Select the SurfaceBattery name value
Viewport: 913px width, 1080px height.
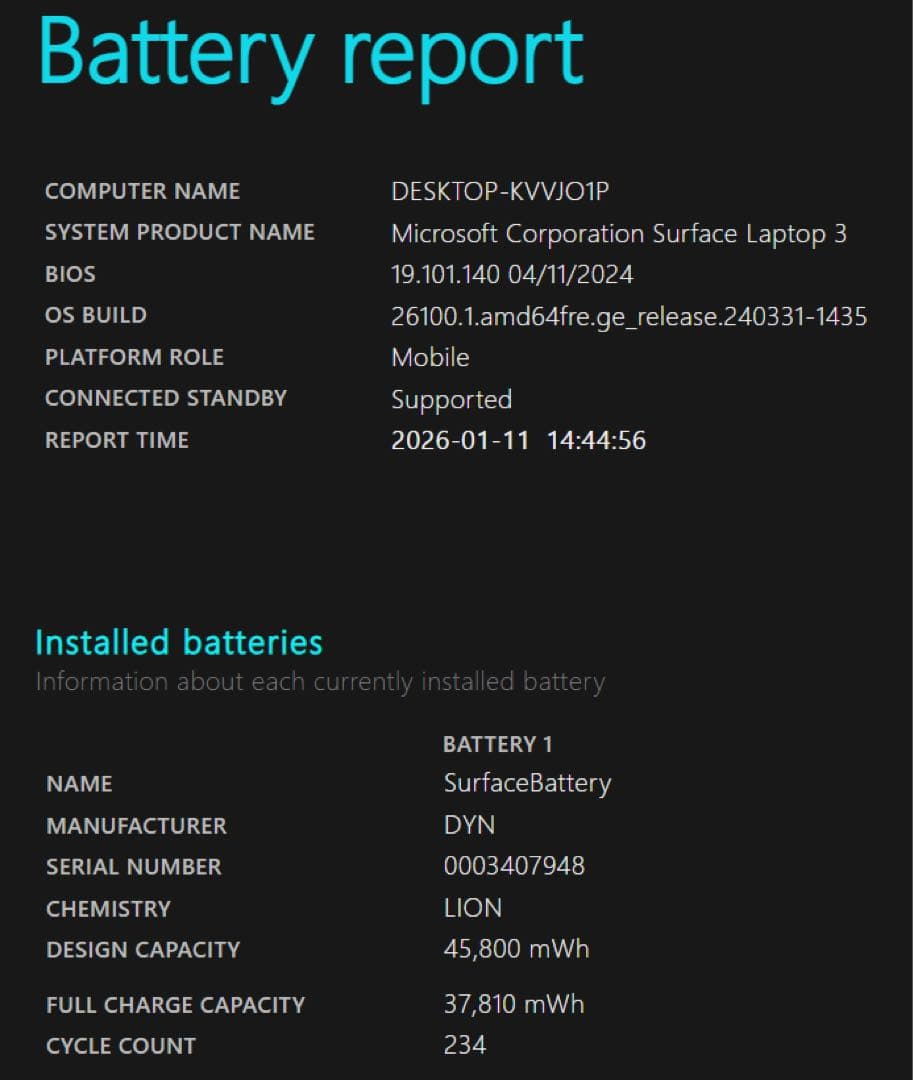click(527, 783)
